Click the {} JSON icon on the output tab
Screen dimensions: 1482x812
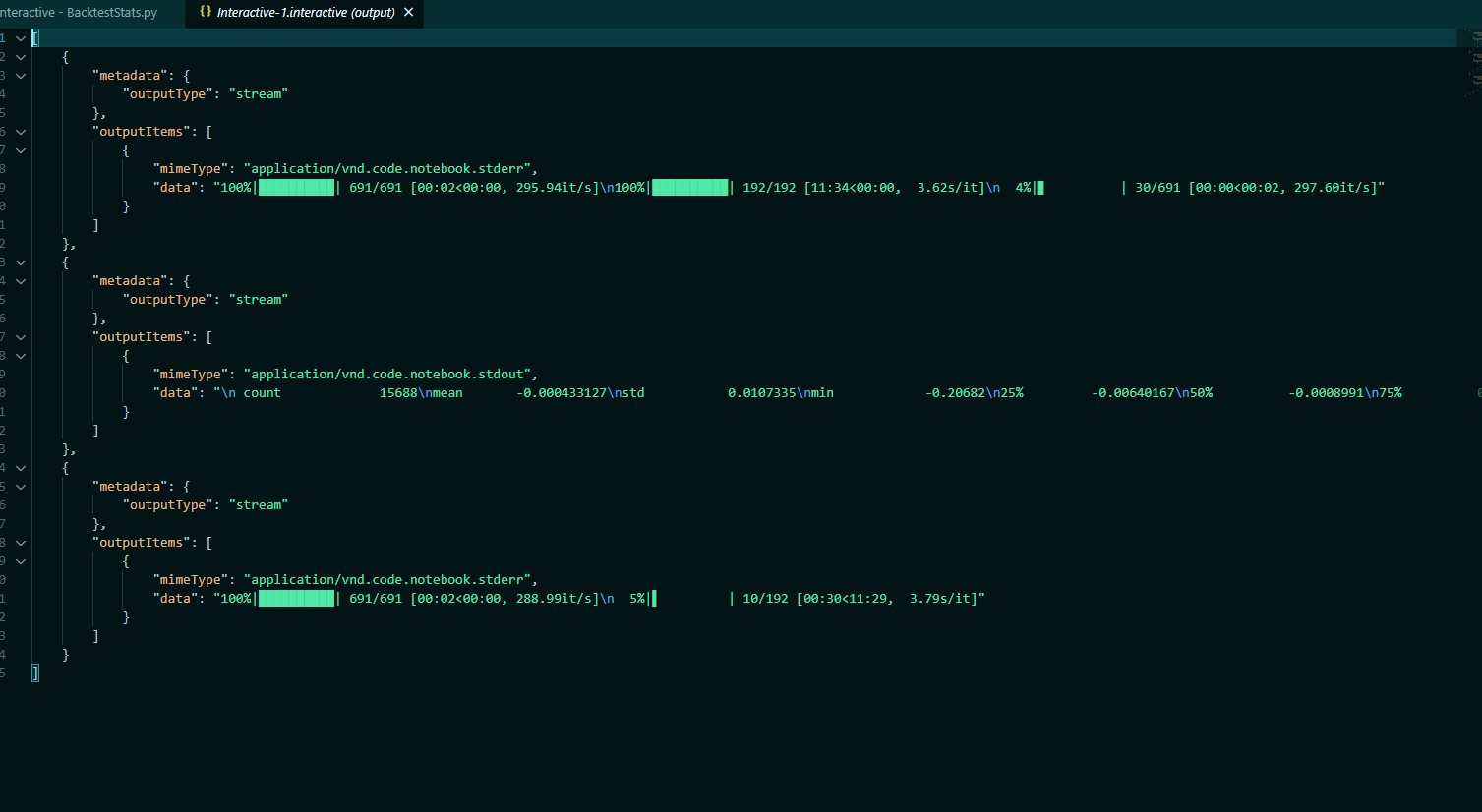tap(204, 14)
